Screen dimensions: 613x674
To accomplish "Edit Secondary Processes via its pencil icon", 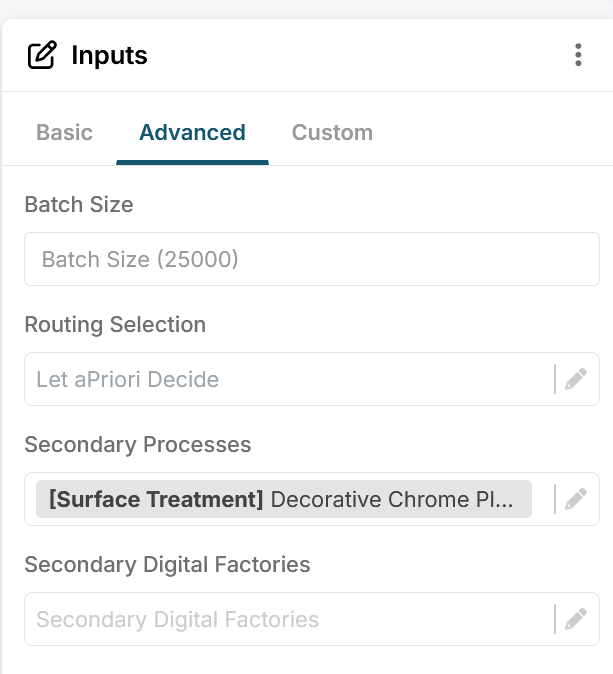I will tap(576, 499).
